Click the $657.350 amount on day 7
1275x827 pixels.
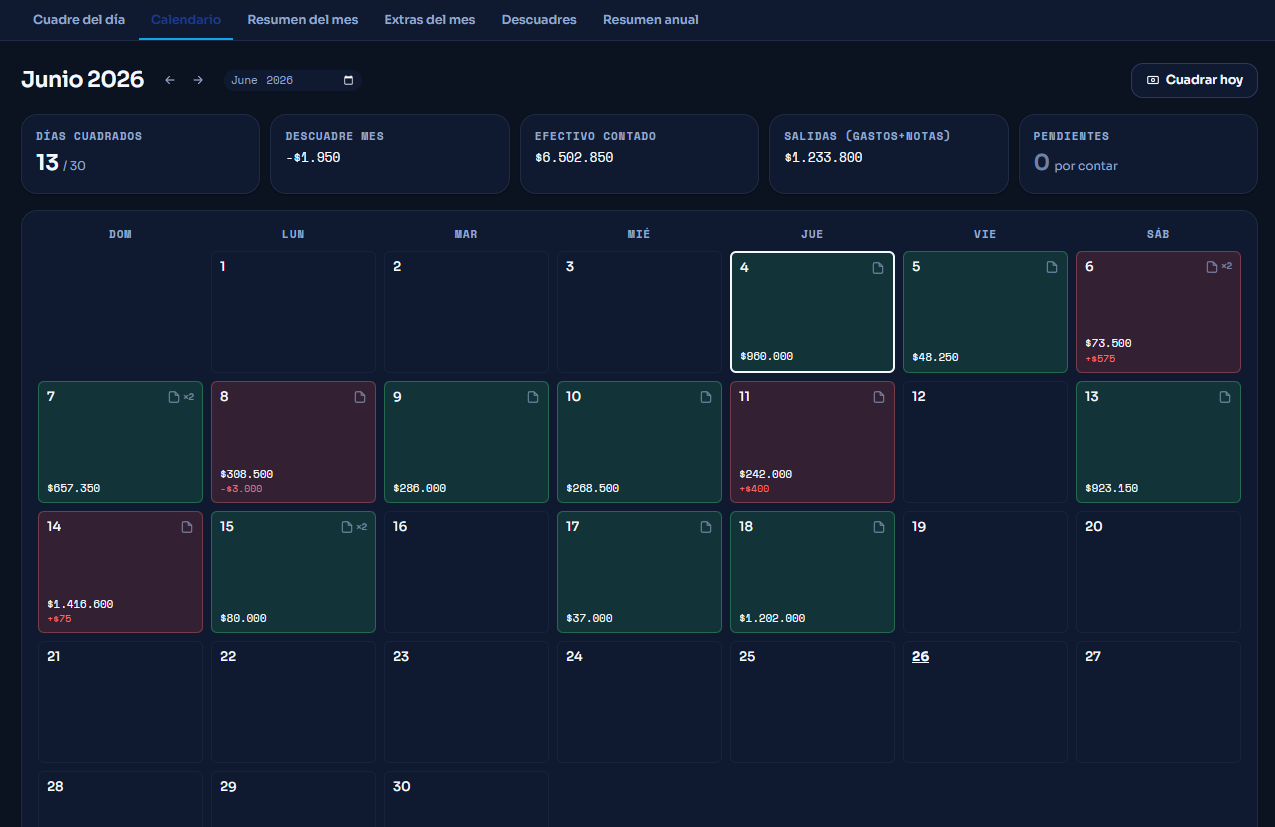[74, 489]
